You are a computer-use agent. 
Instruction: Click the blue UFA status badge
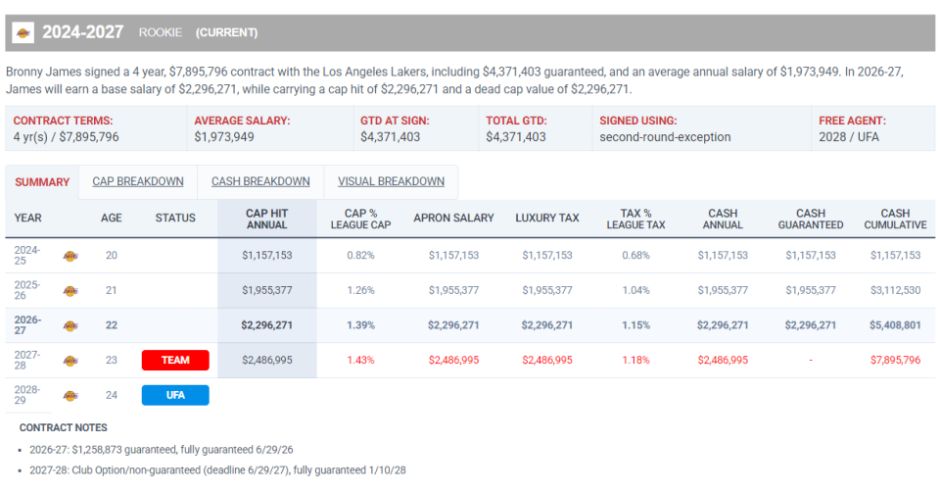pos(175,395)
